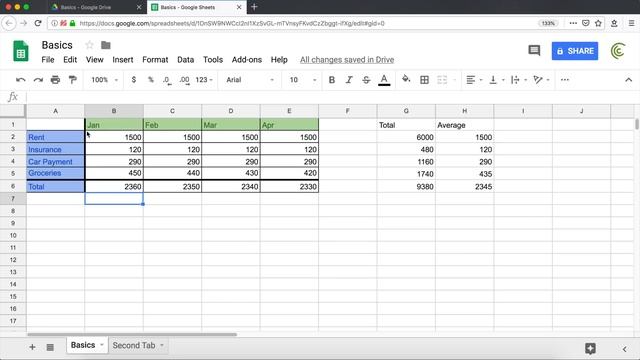Open the Second Tab dropdown arrow
The width and height of the screenshot is (640, 360).
coord(162,345)
